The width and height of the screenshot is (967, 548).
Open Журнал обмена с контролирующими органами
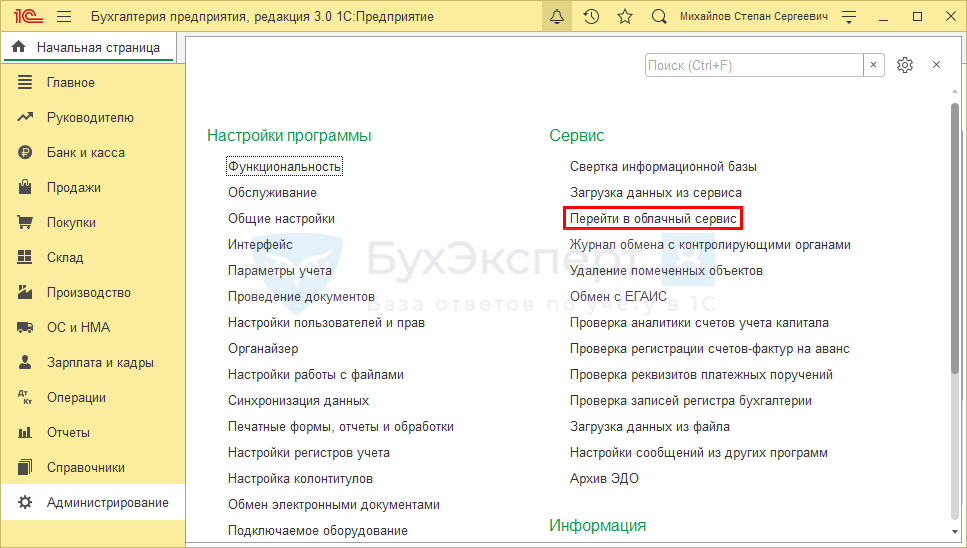710,245
